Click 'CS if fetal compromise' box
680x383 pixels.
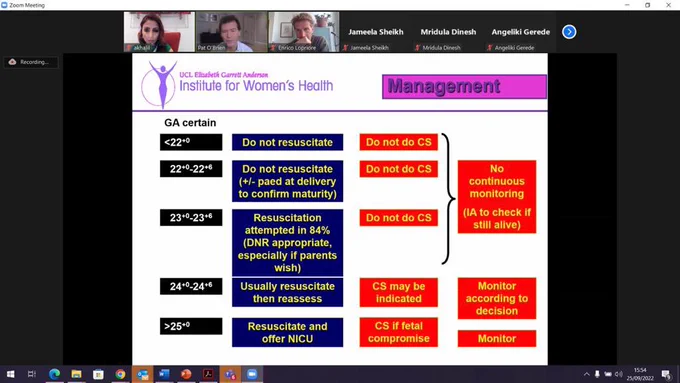[399, 332]
